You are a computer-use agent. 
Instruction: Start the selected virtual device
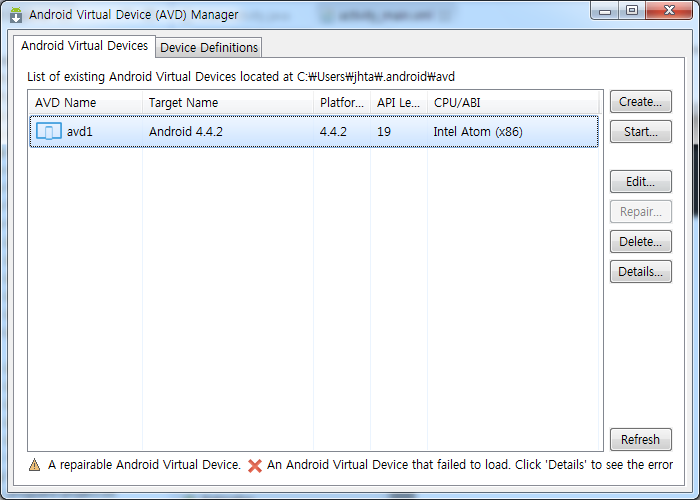[641, 132]
